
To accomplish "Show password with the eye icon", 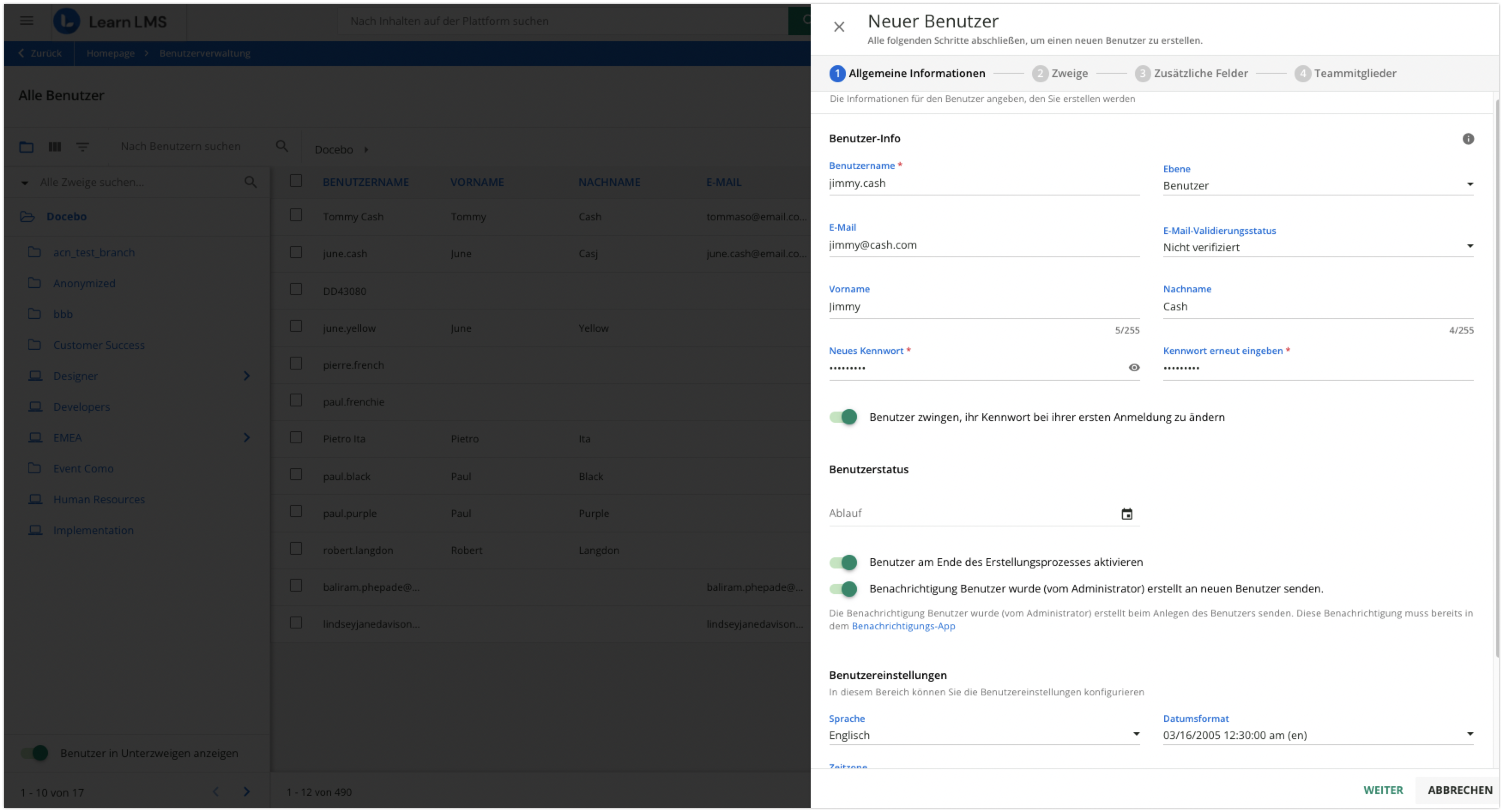I will point(1134,367).
